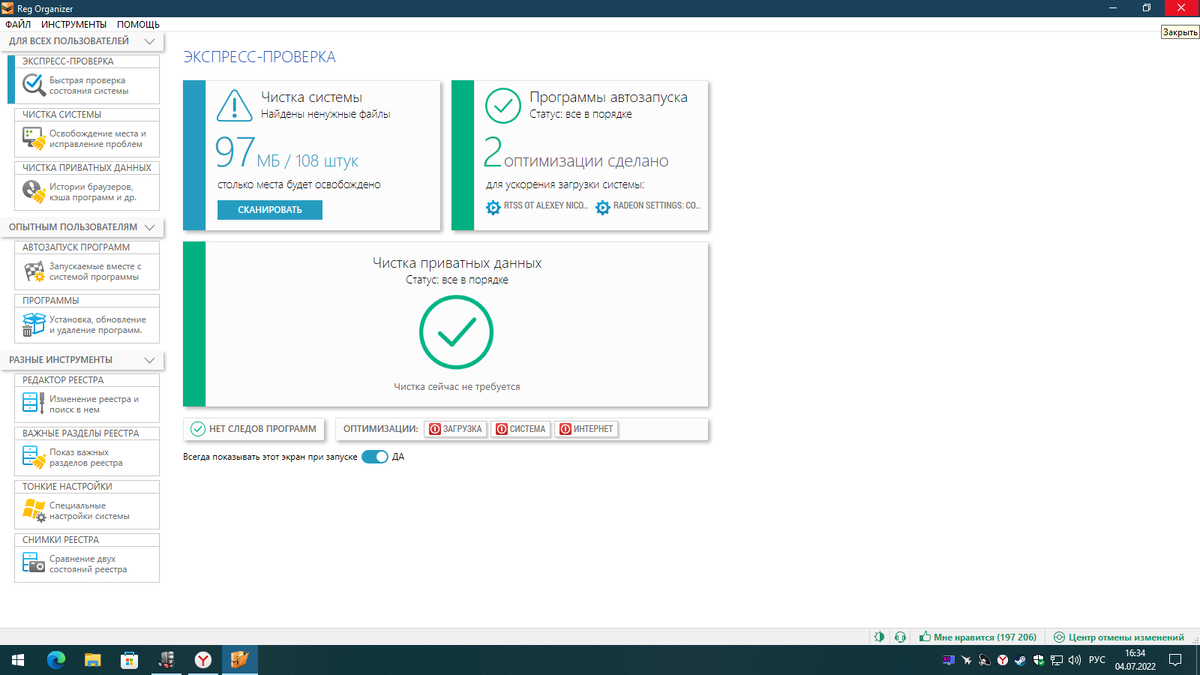The width and height of the screenshot is (1200, 675).
Task: Disable the ИНТЕРНЕТ optimization
Action: pyautogui.click(x=586, y=428)
